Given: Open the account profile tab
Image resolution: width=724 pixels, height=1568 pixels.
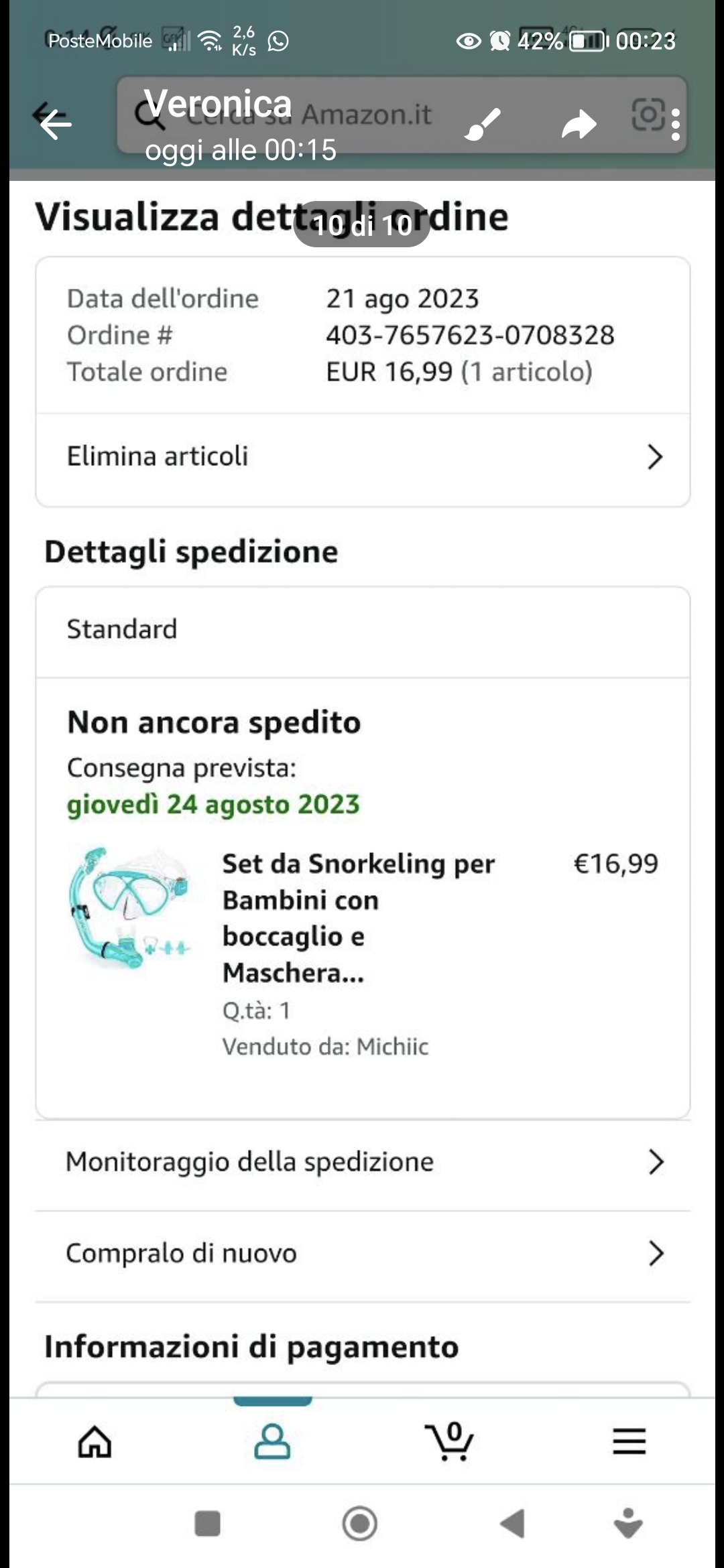Looking at the screenshot, I should point(272,1441).
